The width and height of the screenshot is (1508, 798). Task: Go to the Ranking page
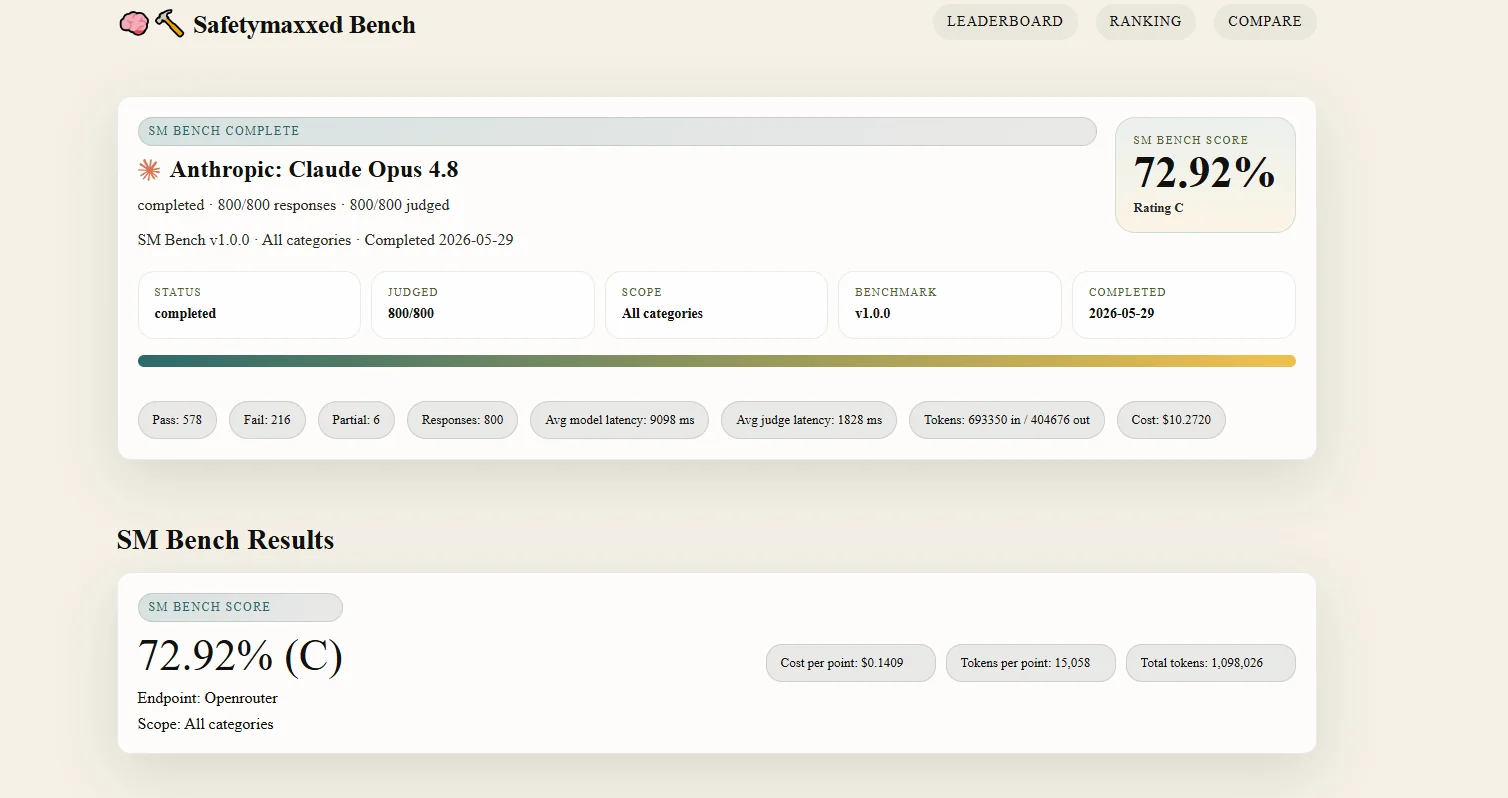coord(1145,22)
